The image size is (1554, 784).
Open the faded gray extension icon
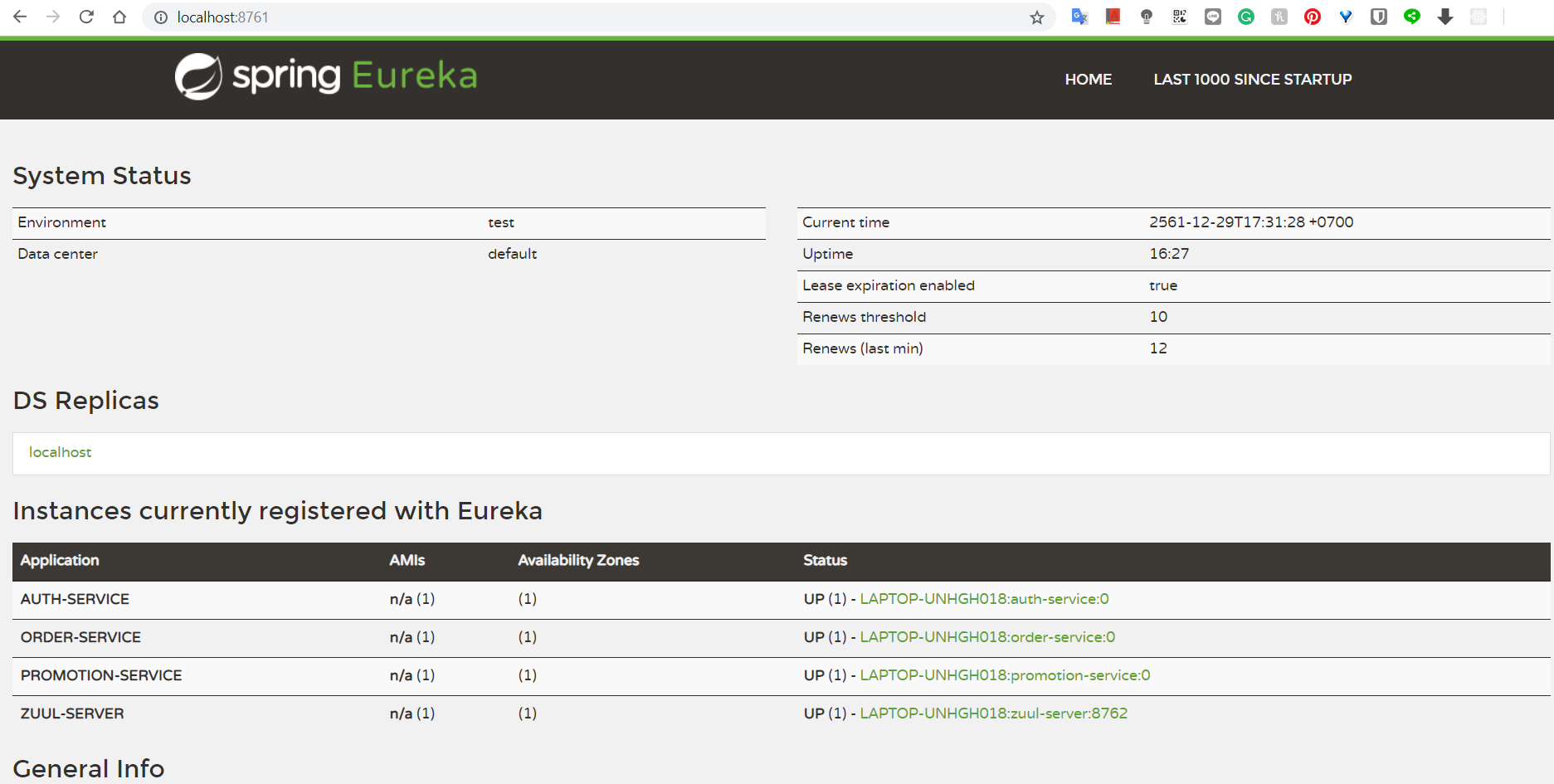(x=1478, y=17)
